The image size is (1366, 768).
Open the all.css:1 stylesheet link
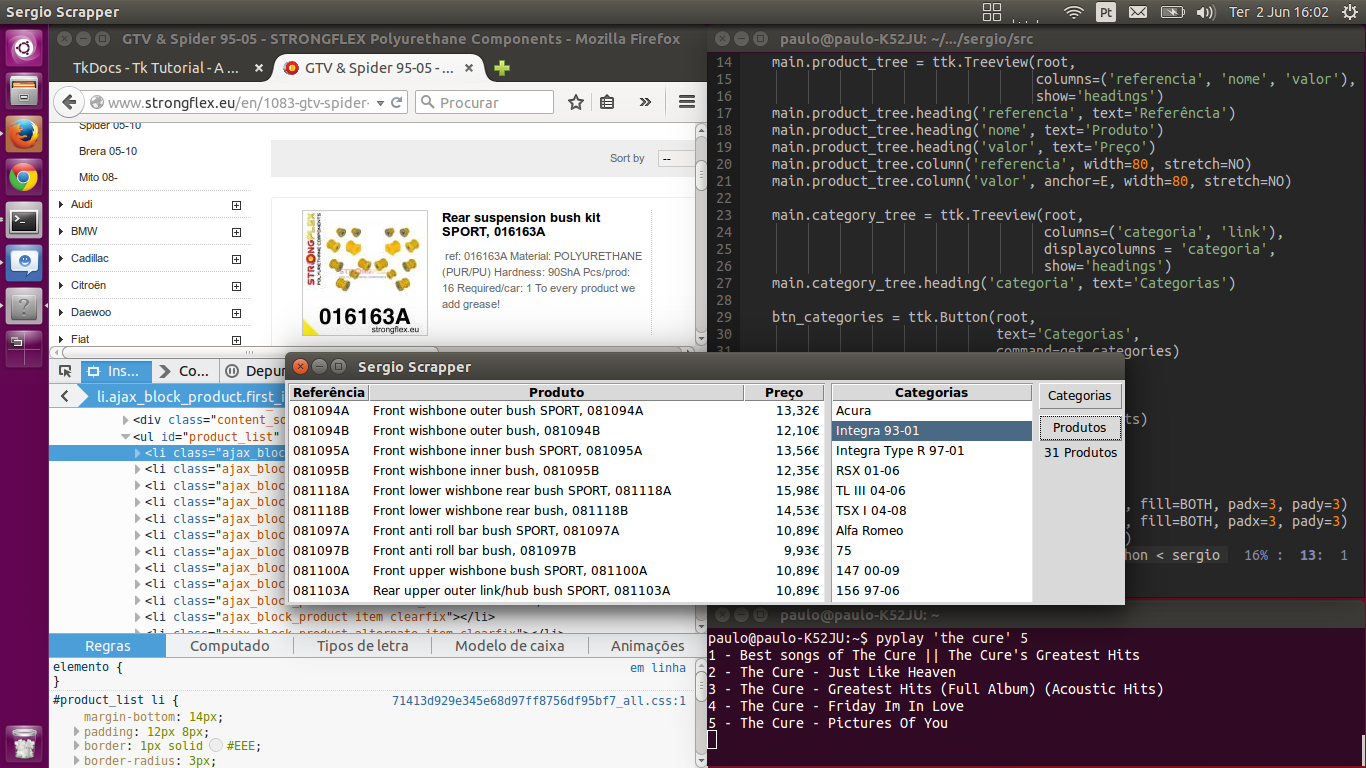(539, 701)
